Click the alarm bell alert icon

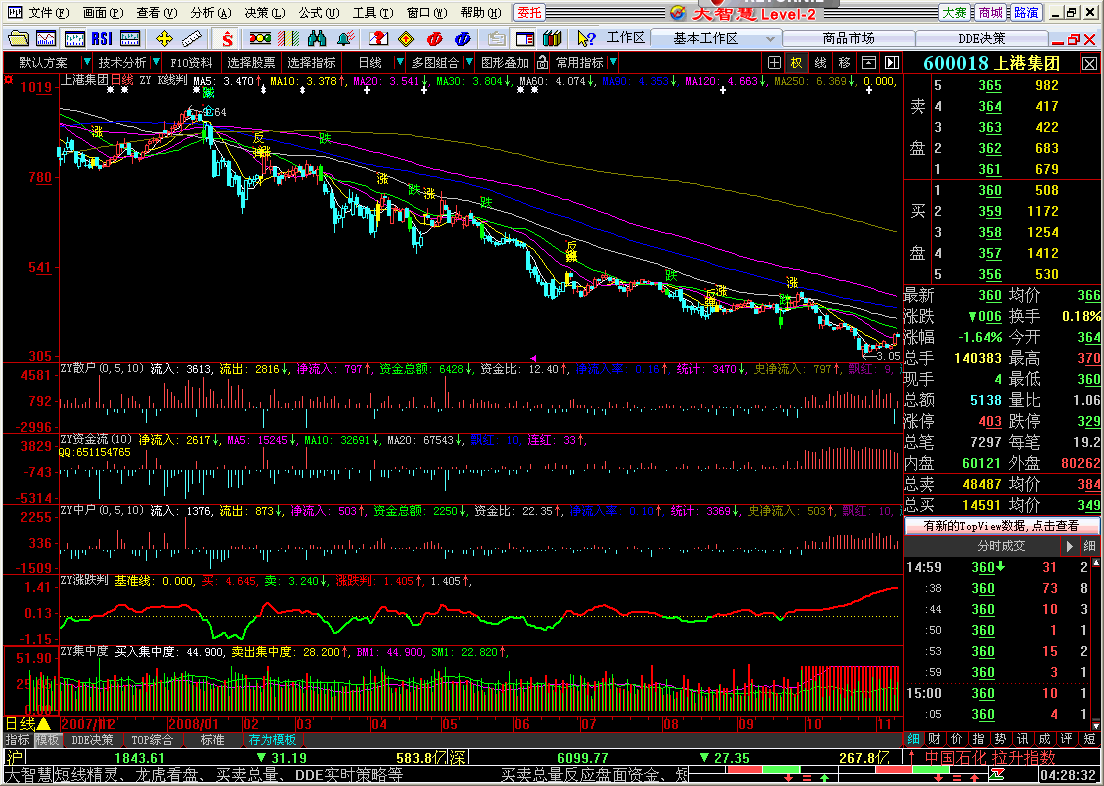(x=345, y=38)
